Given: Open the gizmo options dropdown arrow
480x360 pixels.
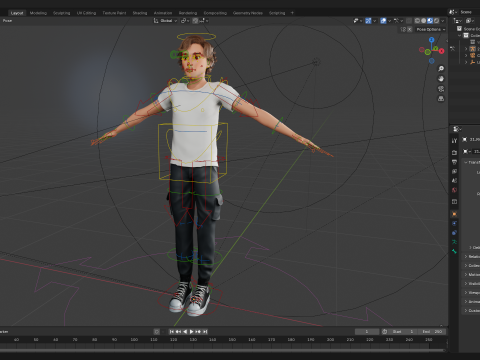Looking at the screenshot, I should 374,21.
